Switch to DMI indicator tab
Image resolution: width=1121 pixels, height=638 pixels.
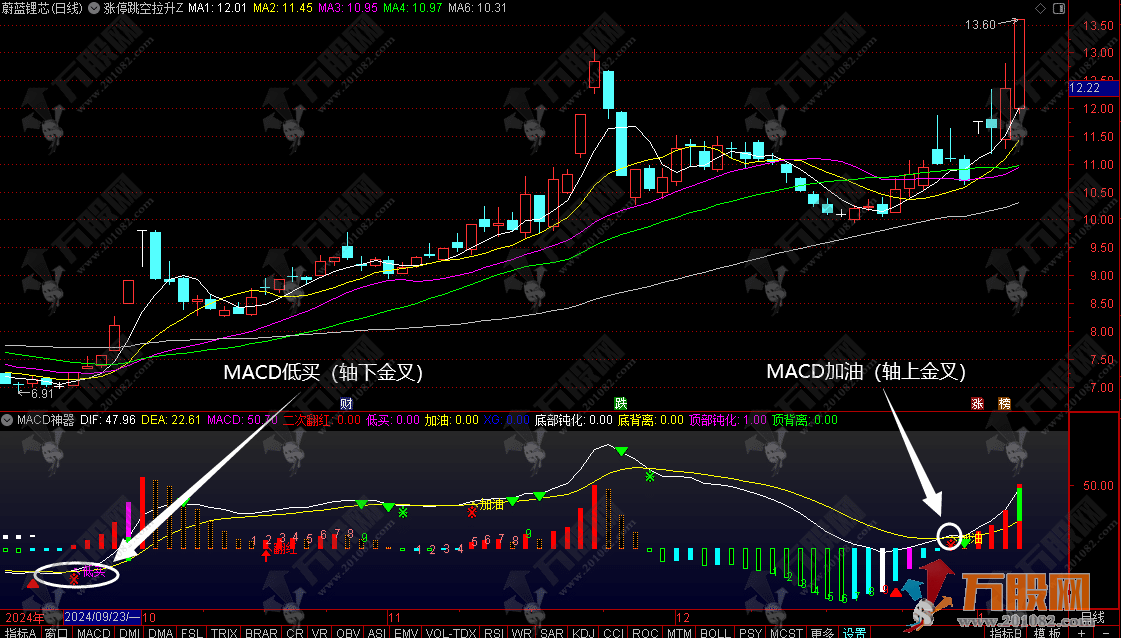tap(129, 632)
